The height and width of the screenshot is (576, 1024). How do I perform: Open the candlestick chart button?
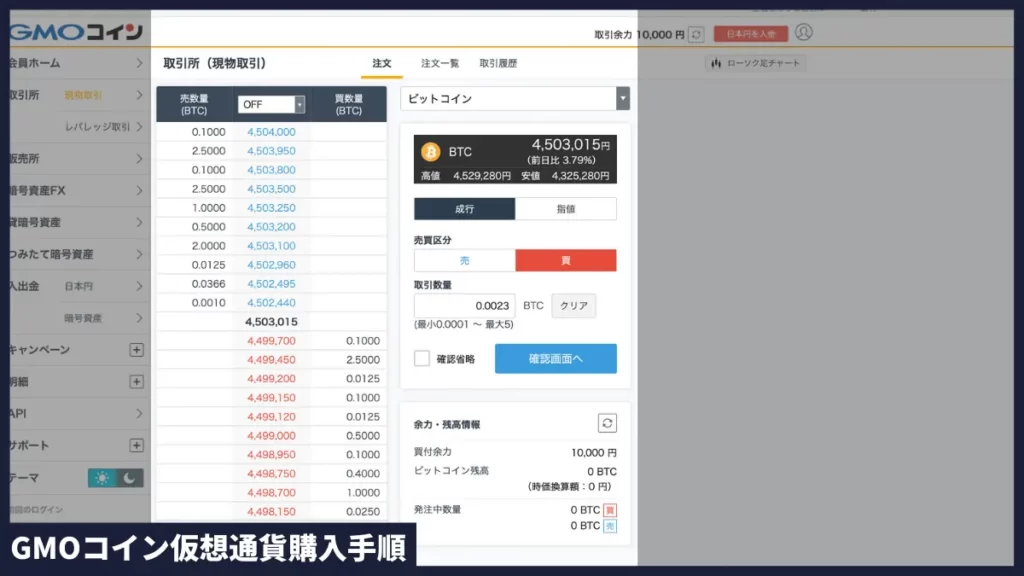pyautogui.click(x=755, y=63)
